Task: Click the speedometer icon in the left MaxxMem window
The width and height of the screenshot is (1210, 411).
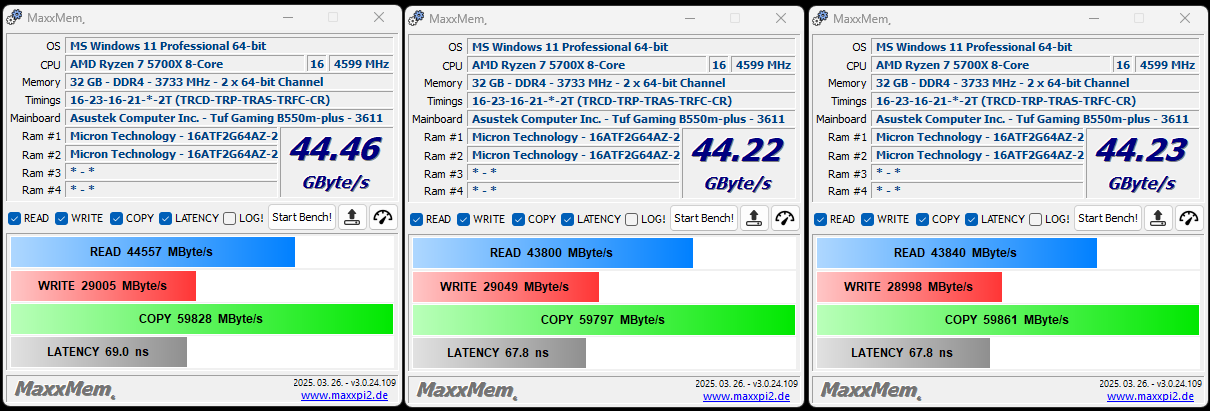Action: (x=383, y=218)
